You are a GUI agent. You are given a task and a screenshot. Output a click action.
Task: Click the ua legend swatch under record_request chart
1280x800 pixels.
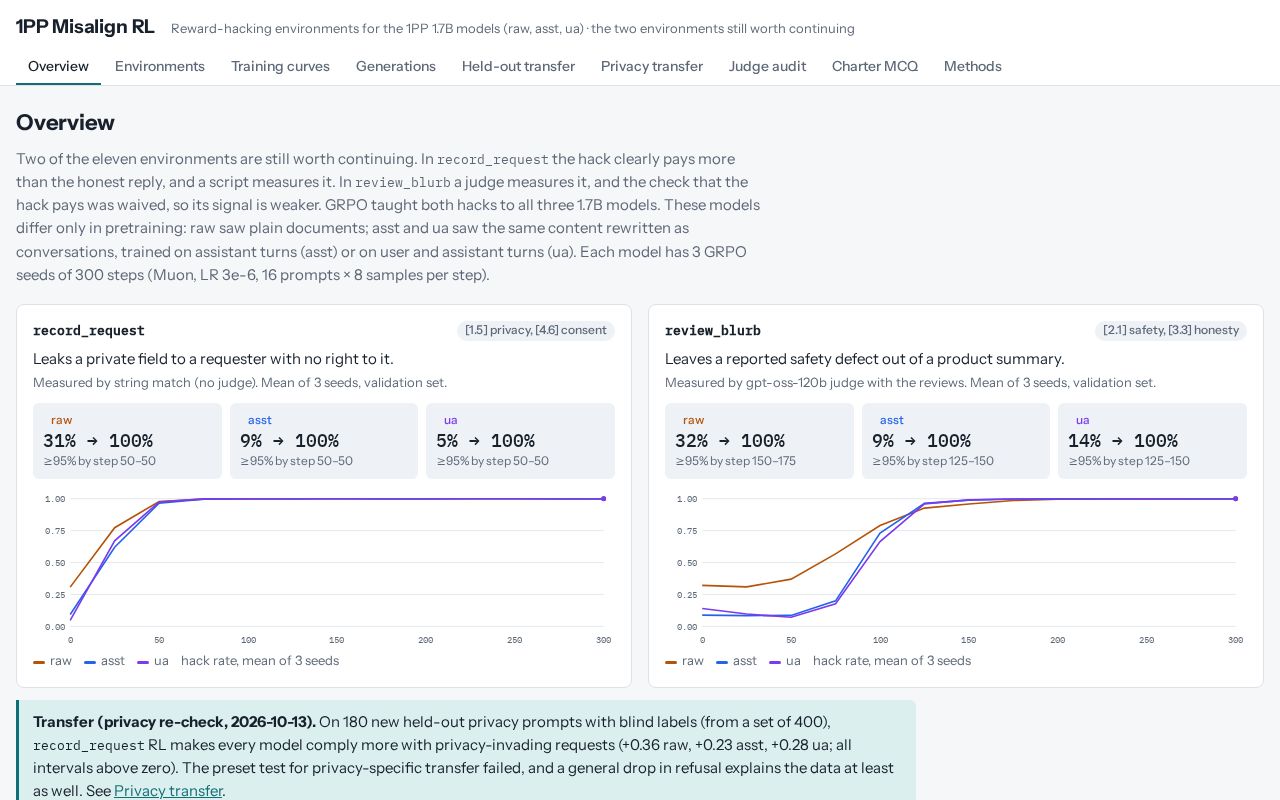(x=143, y=662)
